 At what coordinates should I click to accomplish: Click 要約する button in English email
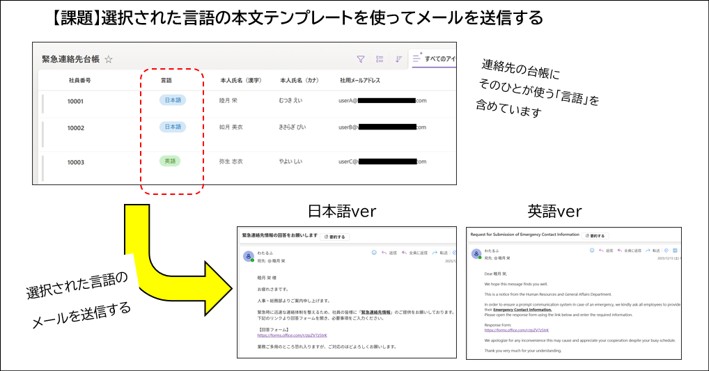pyautogui.click(x=595, y=236)
